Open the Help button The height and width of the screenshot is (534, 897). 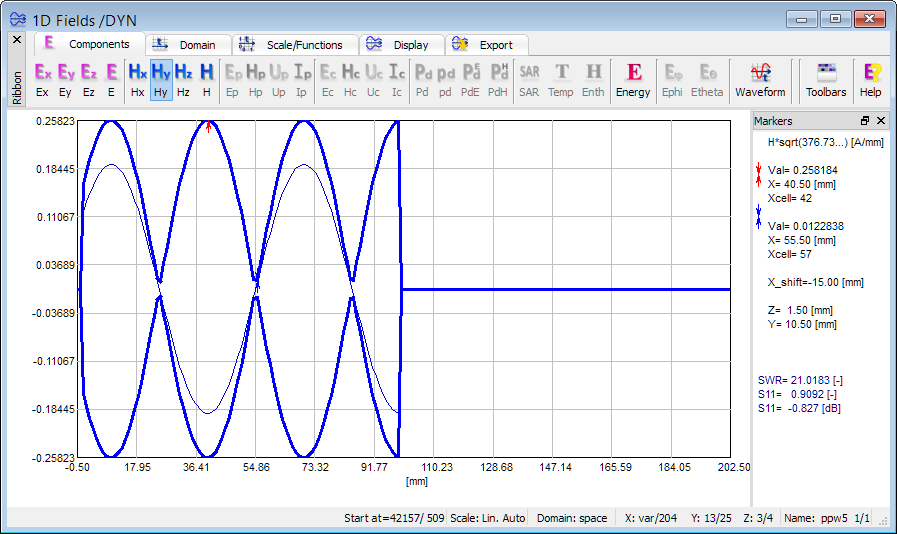pyautogui.click(x=871, y=78)
